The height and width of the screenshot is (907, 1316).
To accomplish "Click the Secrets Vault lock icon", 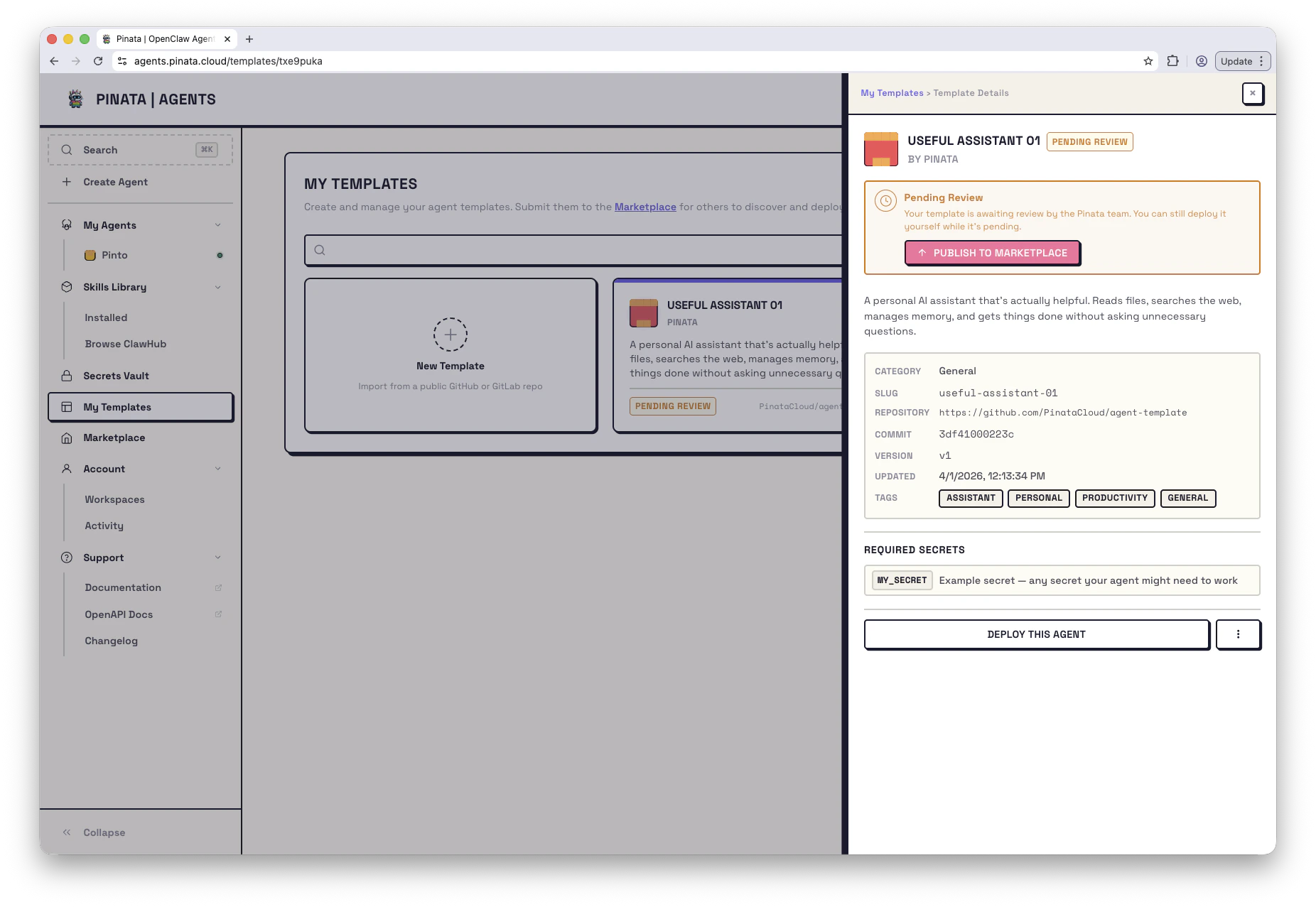I will [67, 376].
